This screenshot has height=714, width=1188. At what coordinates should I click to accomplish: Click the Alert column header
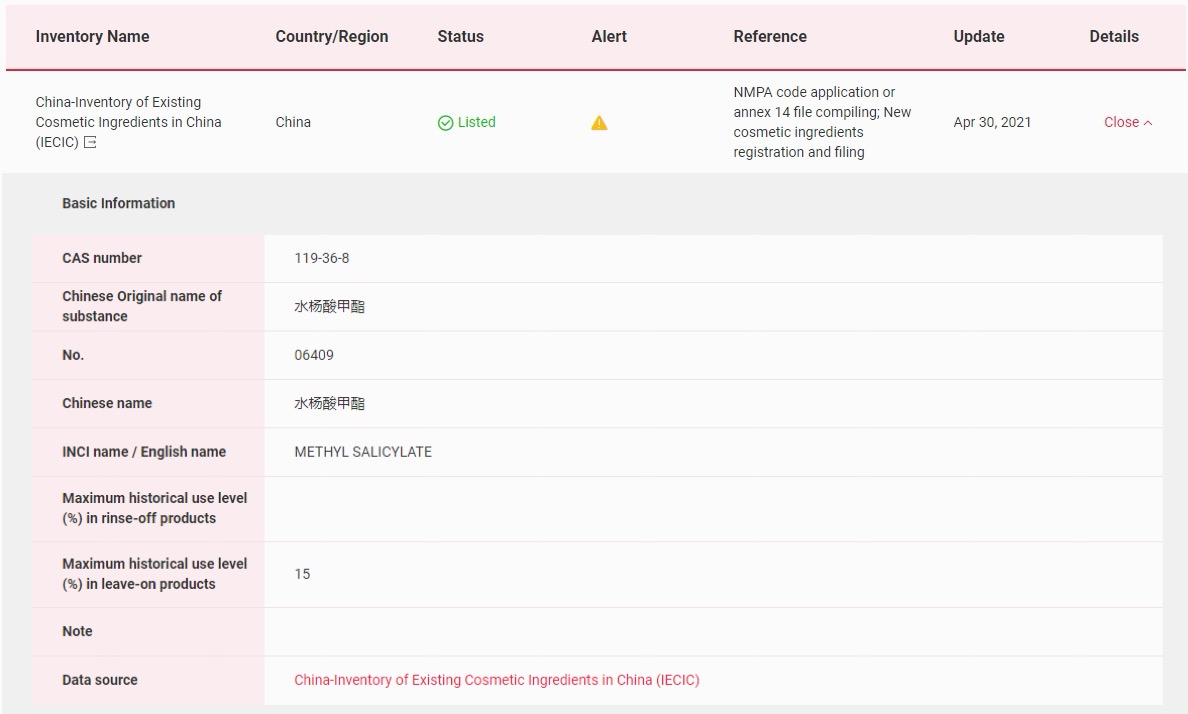click(609, 36)
